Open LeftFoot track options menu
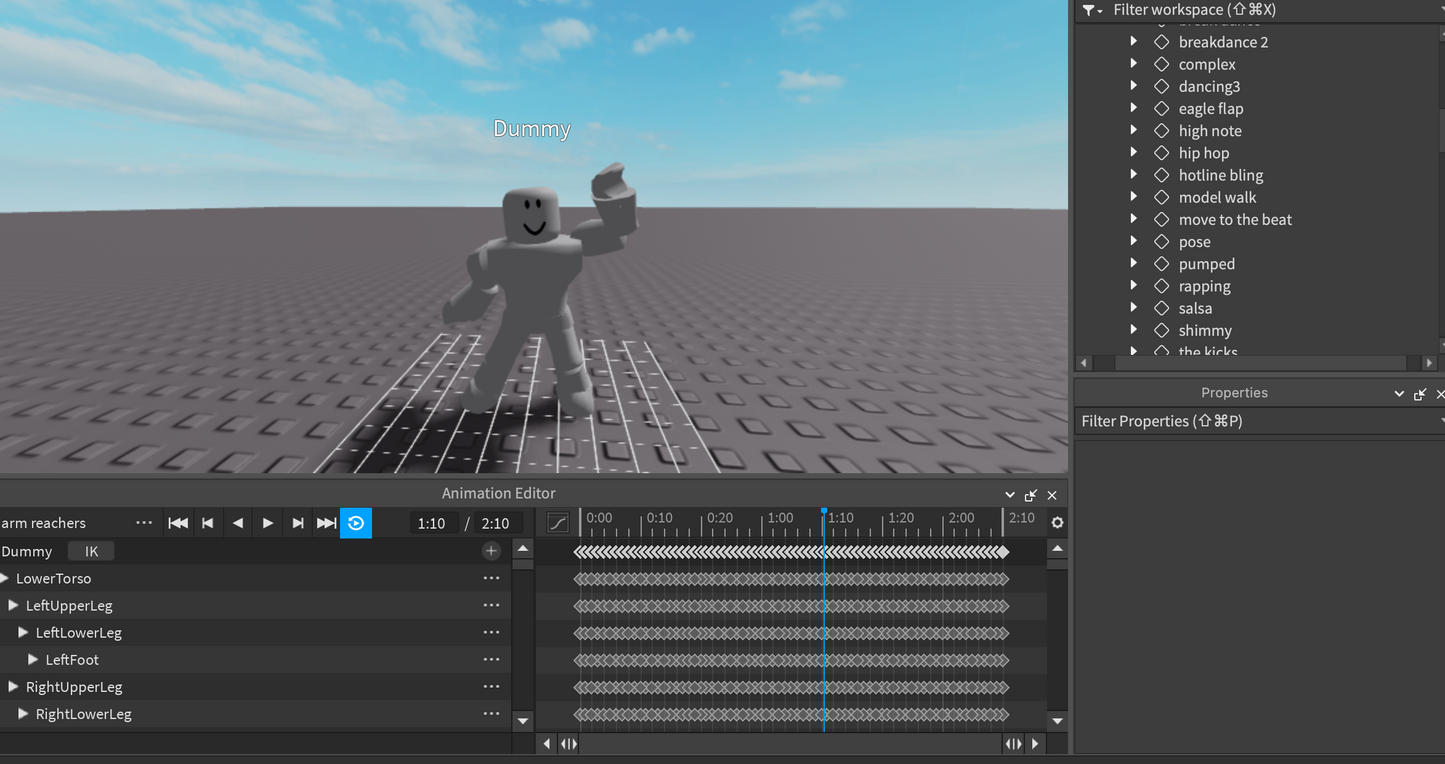 tap(491, 659)
